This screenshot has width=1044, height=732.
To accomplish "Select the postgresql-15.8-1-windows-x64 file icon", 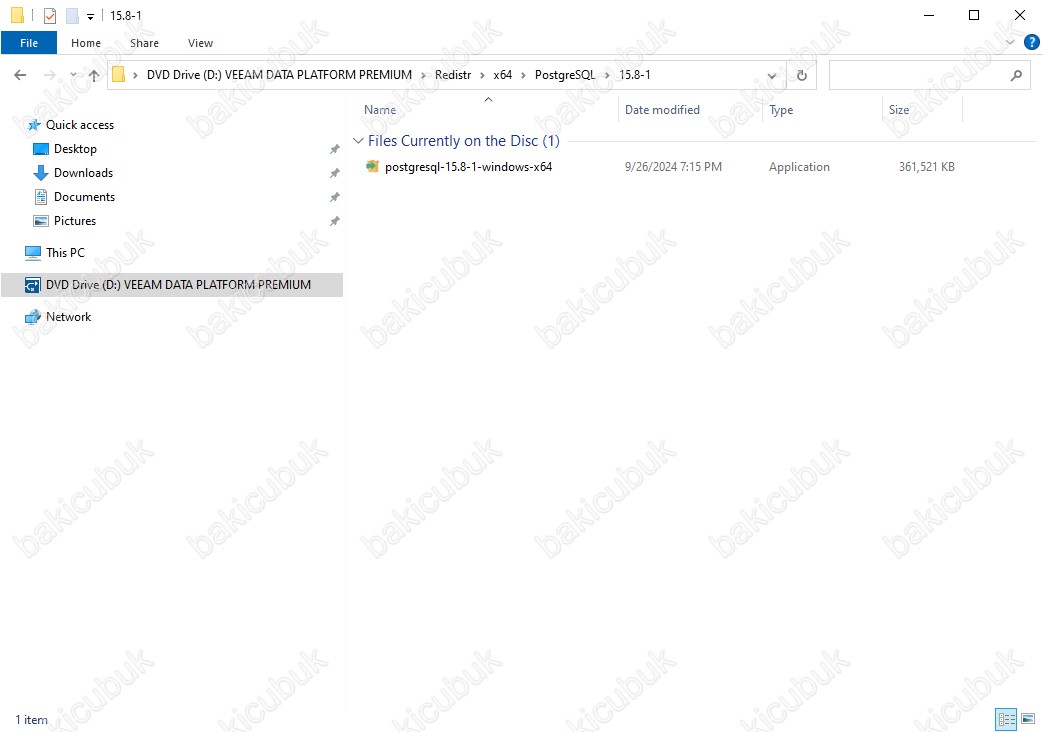I will point(373,166).
